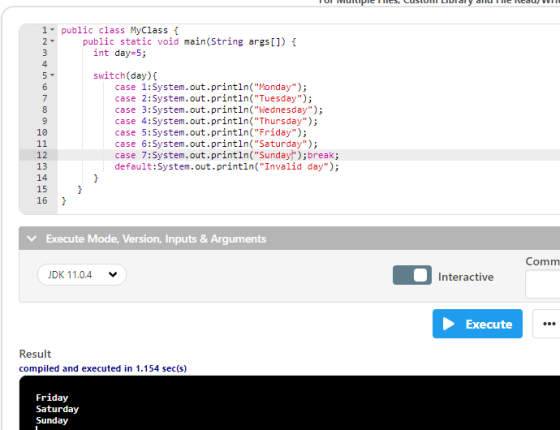The height and width of the screenshot is (430, 560).
Task: Click the Sunday output line in the console
Action: tap(52, 420)
